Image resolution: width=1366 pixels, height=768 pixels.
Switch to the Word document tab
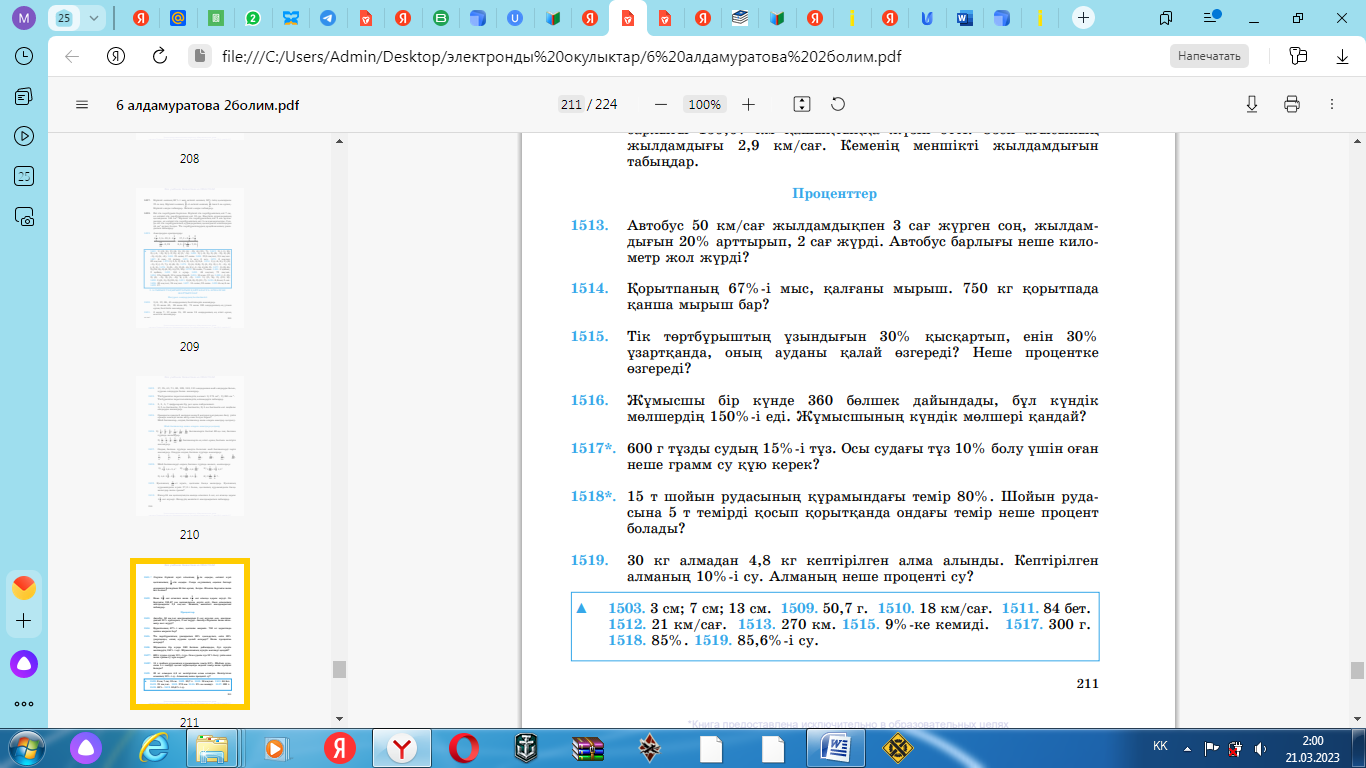click(x=965, y=18)
